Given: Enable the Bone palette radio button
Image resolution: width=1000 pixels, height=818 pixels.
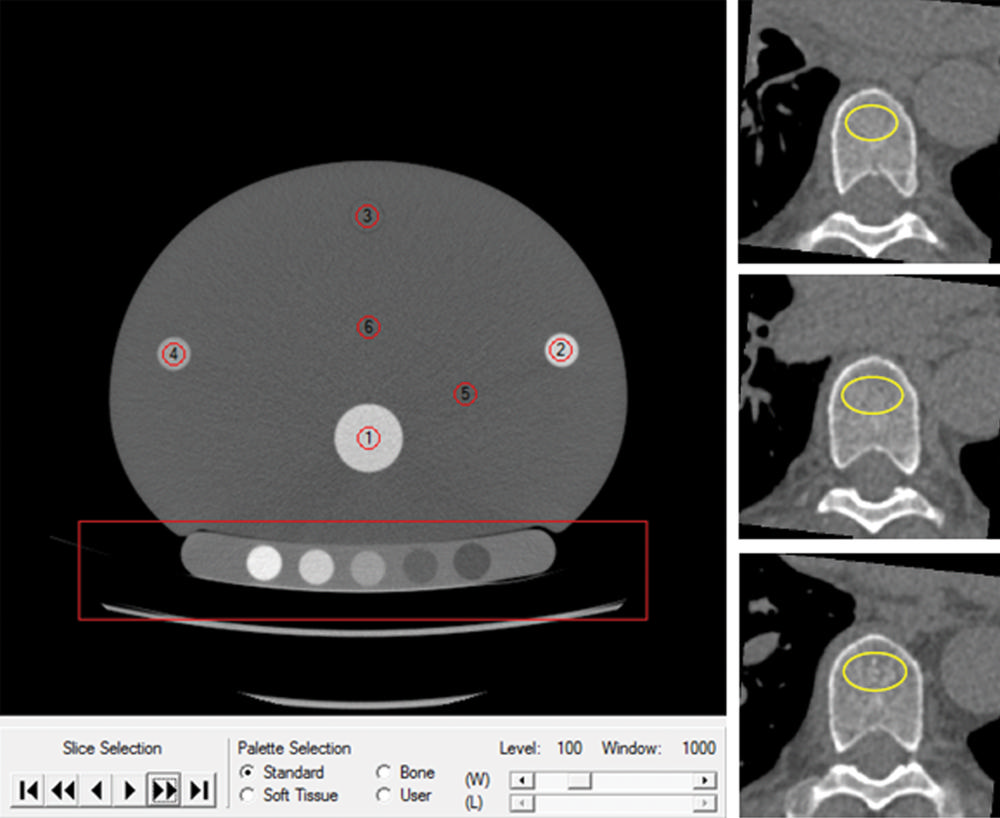Looking at the screenshot, I should (382, 773).
